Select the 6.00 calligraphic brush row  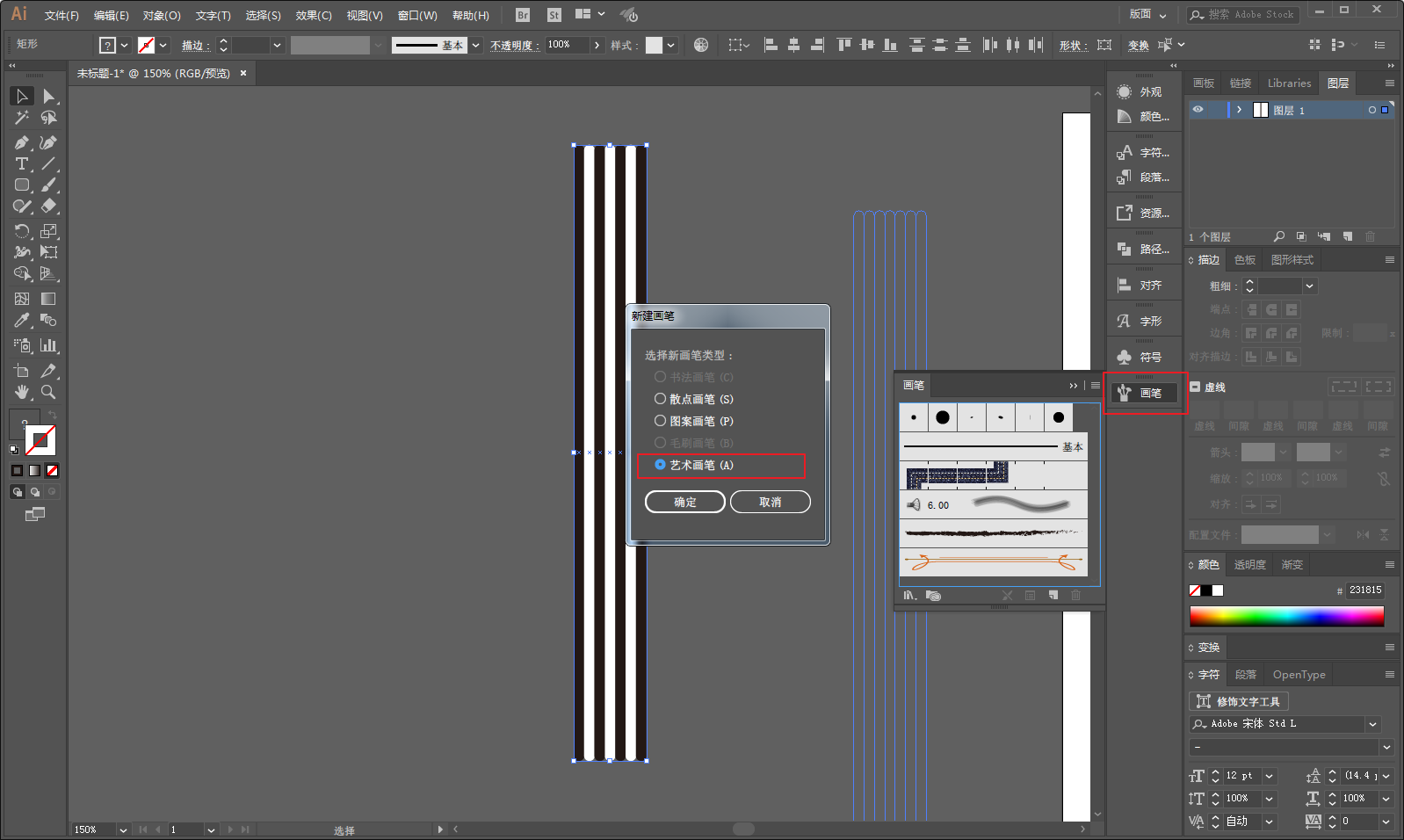(994, 504)
